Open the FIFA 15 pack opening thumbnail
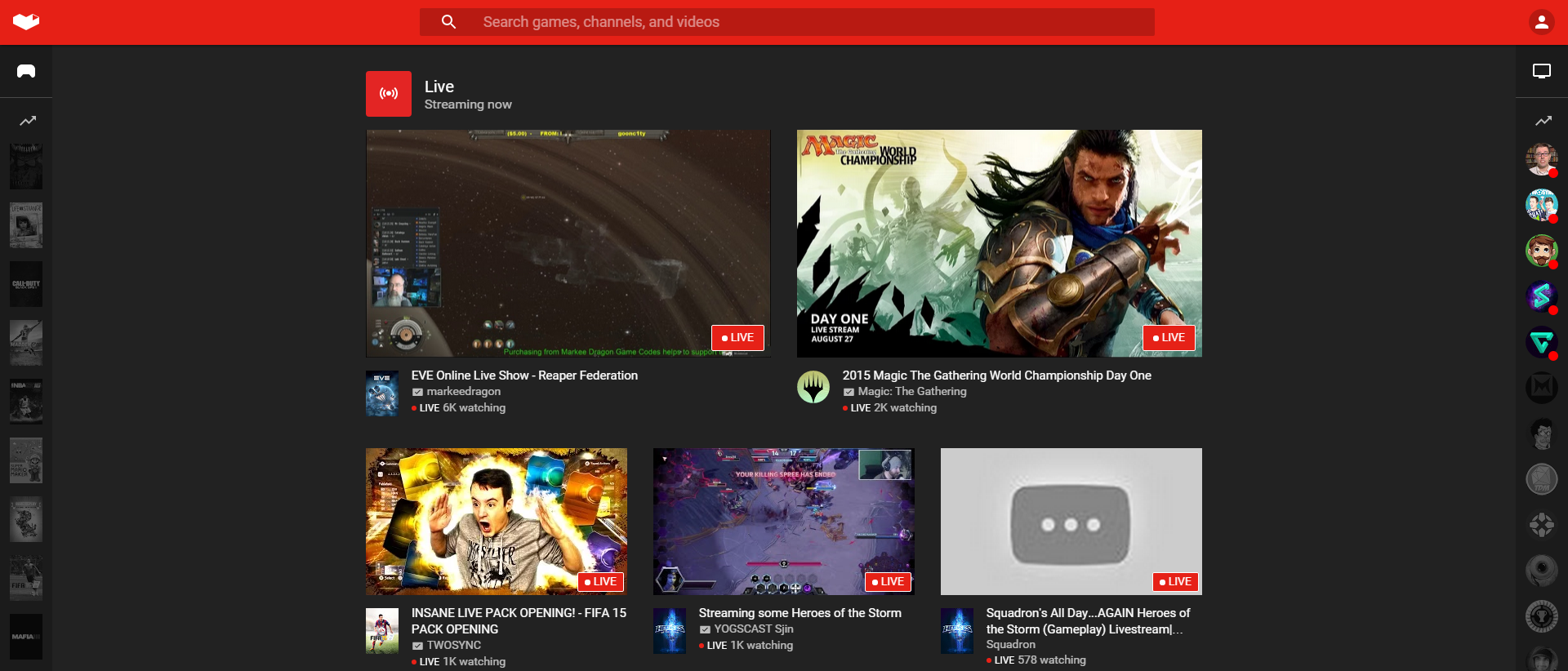The image size is (1568, 671). (x=497, y=522)
